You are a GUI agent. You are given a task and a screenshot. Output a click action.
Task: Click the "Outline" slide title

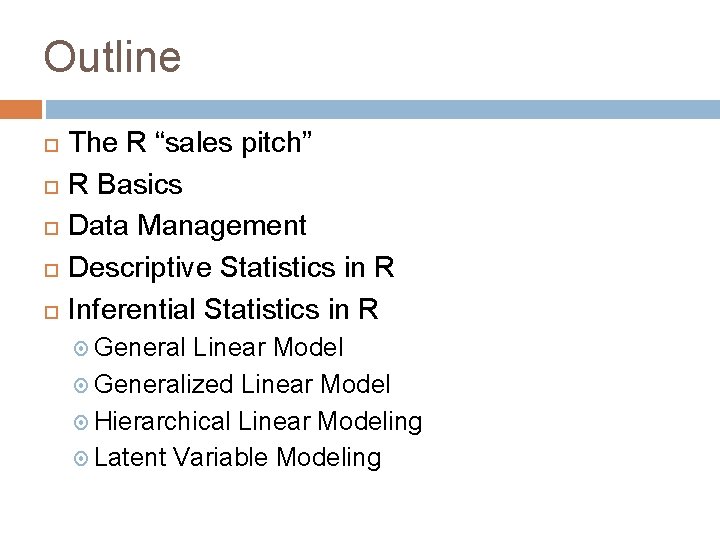[112, 56]
